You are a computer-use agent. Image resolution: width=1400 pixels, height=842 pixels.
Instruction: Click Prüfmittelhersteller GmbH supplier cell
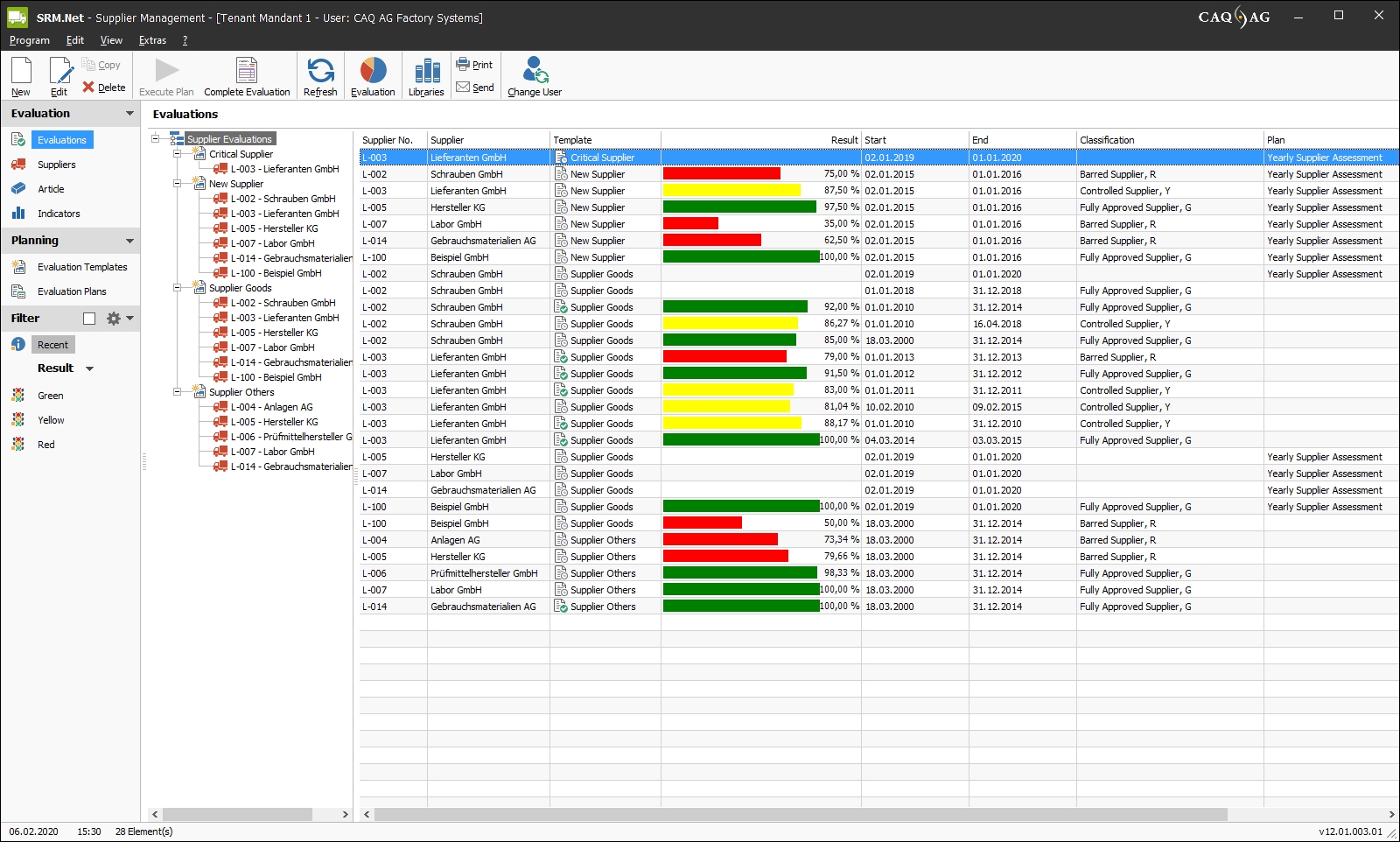tap(488, 573)
